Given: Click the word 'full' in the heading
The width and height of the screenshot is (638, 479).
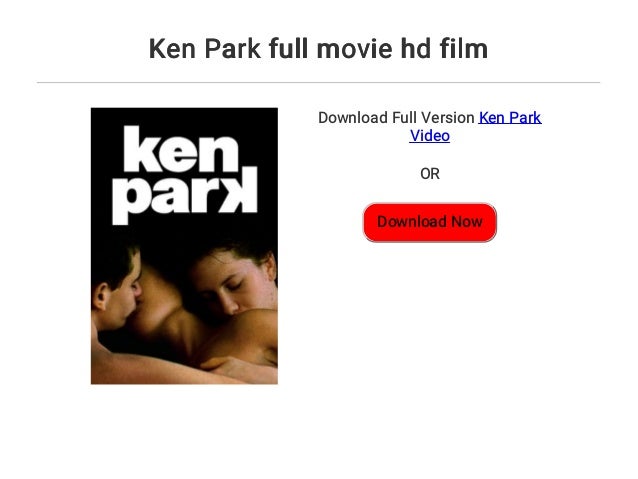Looking at the screenshot, I should [288, 48].
